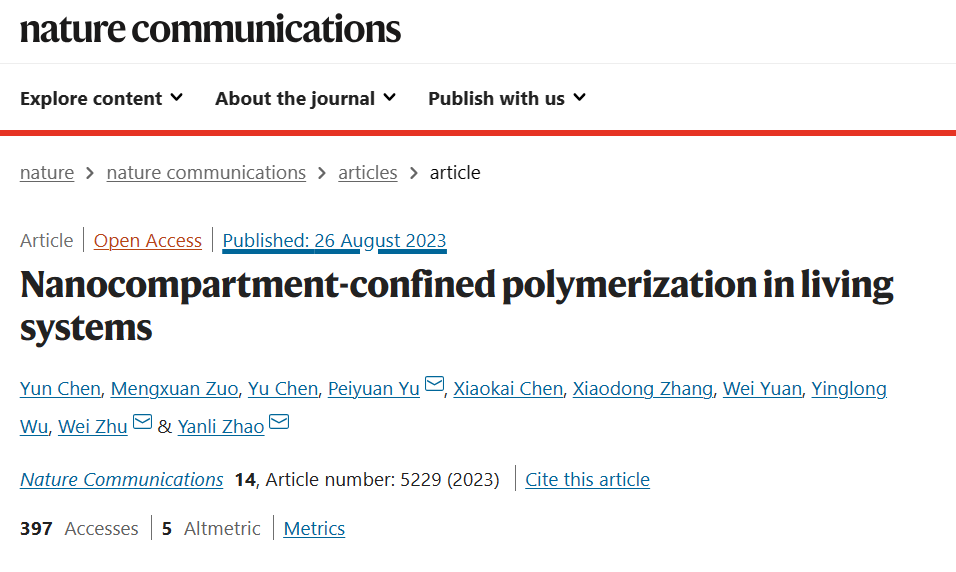Image resolution: width=956 pixels, height=572 pixels.
Task: Open the Metrics link
Action: point(315,528)
